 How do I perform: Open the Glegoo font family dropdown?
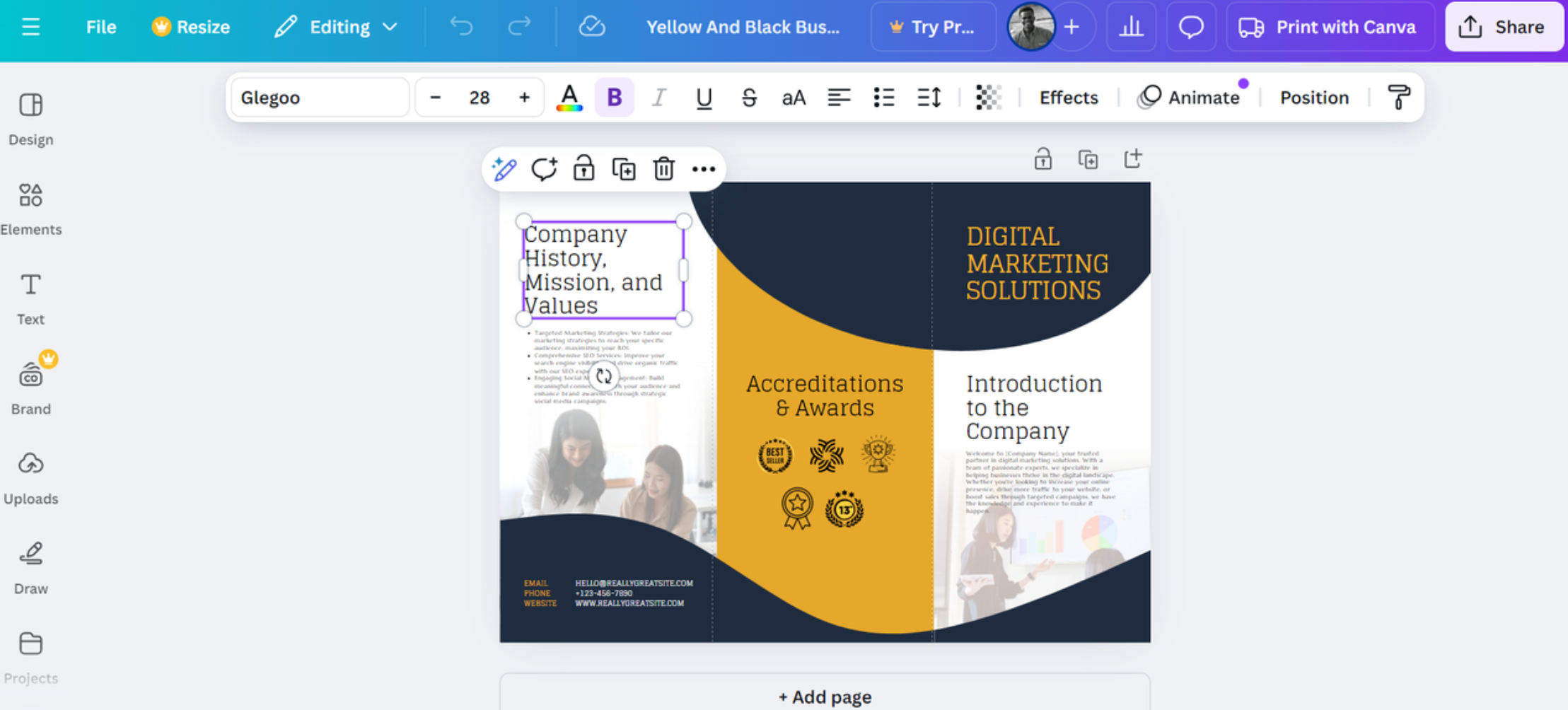[319, 97]
